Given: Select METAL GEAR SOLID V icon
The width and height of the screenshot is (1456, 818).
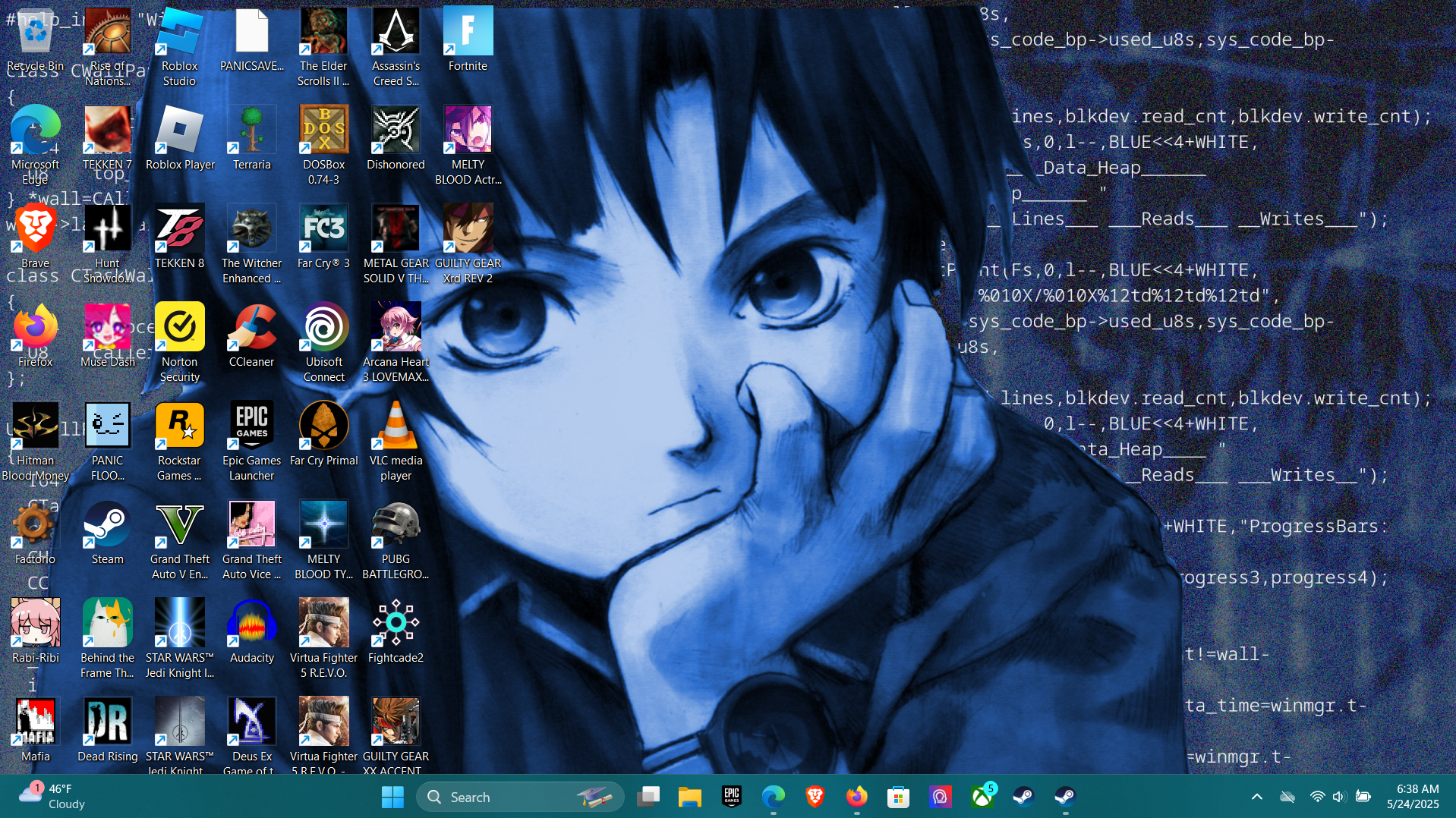Looking at the screenshot, I should 396,244.
